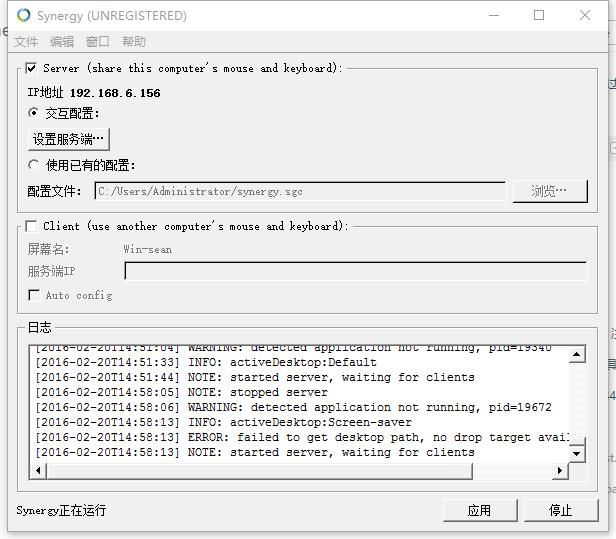616x539 pixels.
Task: Click log line 'activeDesktop:Screen-saver'
Action: pos(223,422)
